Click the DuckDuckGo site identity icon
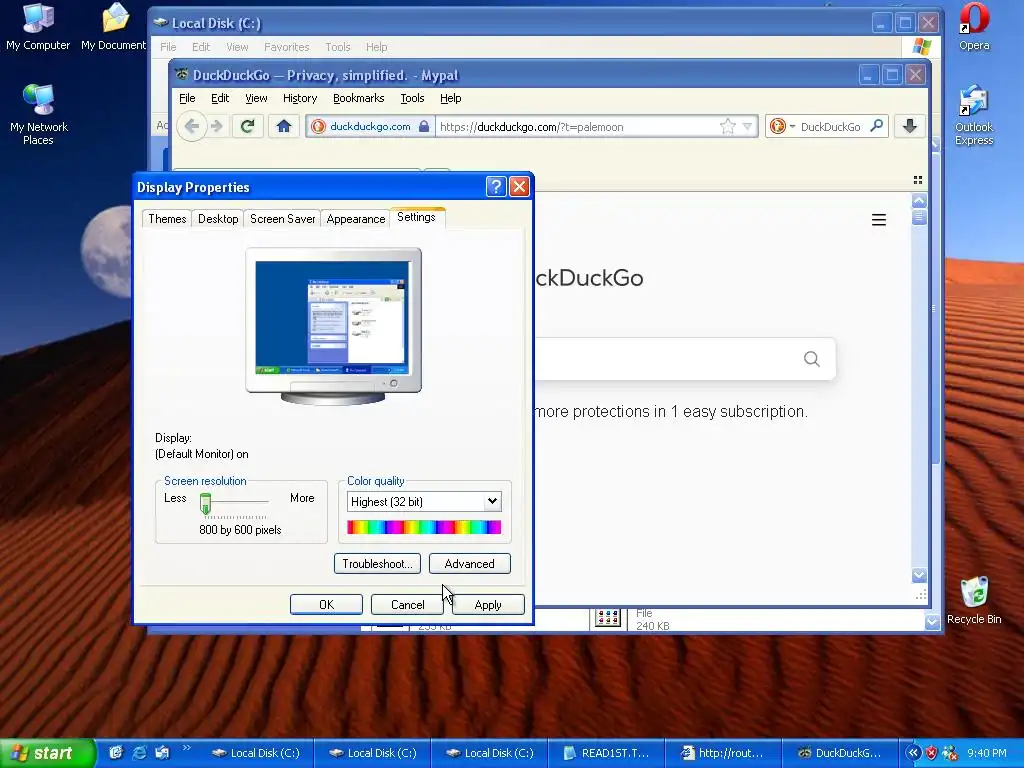Image resolution: width=1024 pixels, height=768 pixels. pos(318,126)
